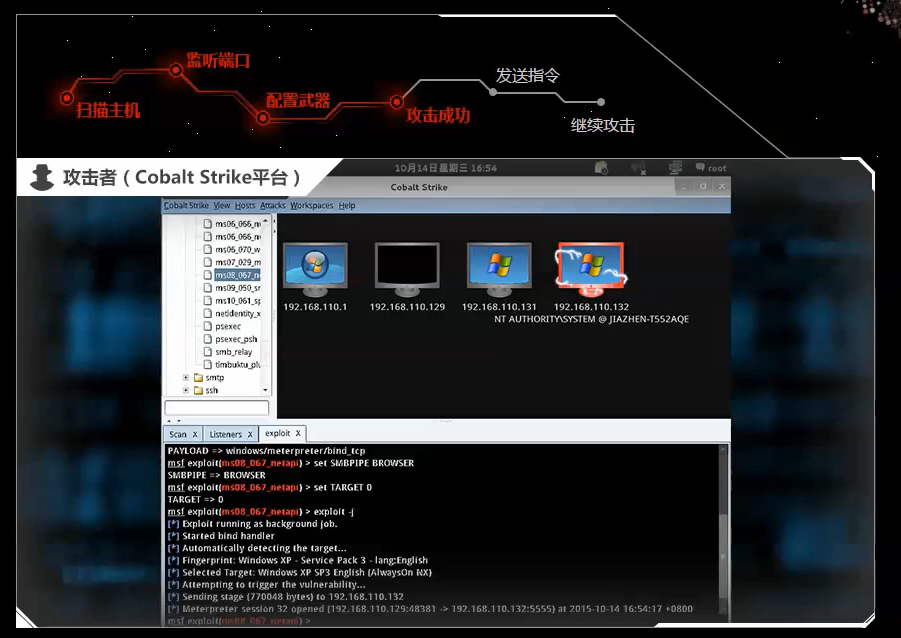The height and width of the screenshot is (638, 901).
Task: Select compromised host 192.168.110.132
Action: [x=591, y=269]
